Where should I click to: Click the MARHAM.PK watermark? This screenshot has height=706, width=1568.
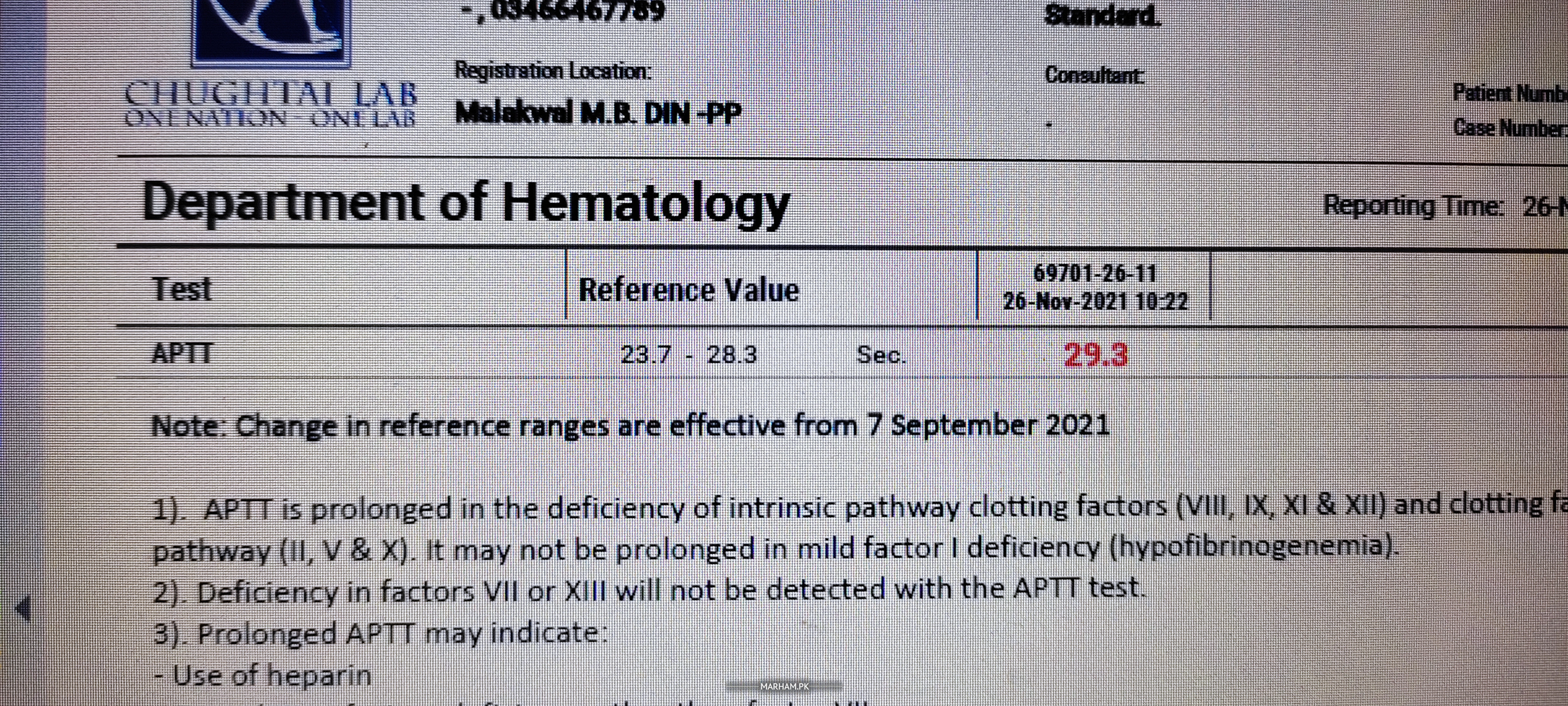click(784, 686)
